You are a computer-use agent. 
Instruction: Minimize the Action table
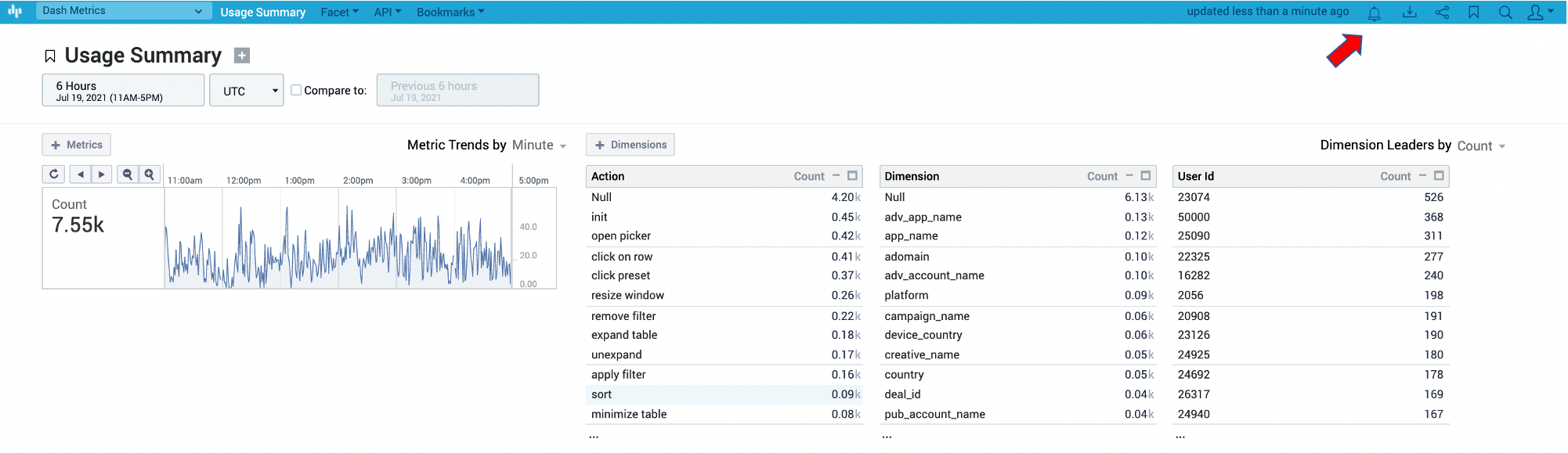point(836,176)
